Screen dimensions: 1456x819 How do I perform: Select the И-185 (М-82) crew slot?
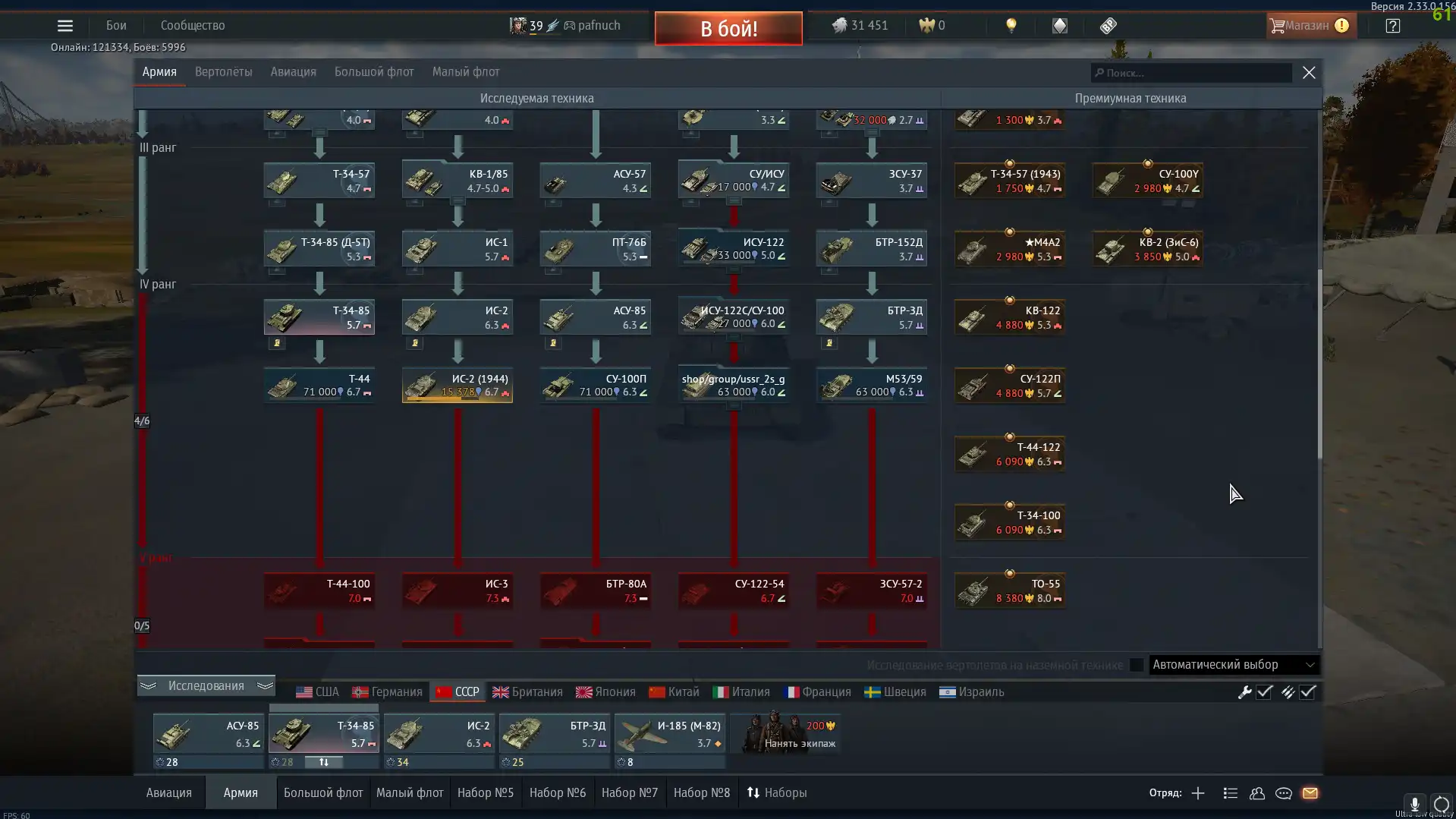(x=670, y=733)
